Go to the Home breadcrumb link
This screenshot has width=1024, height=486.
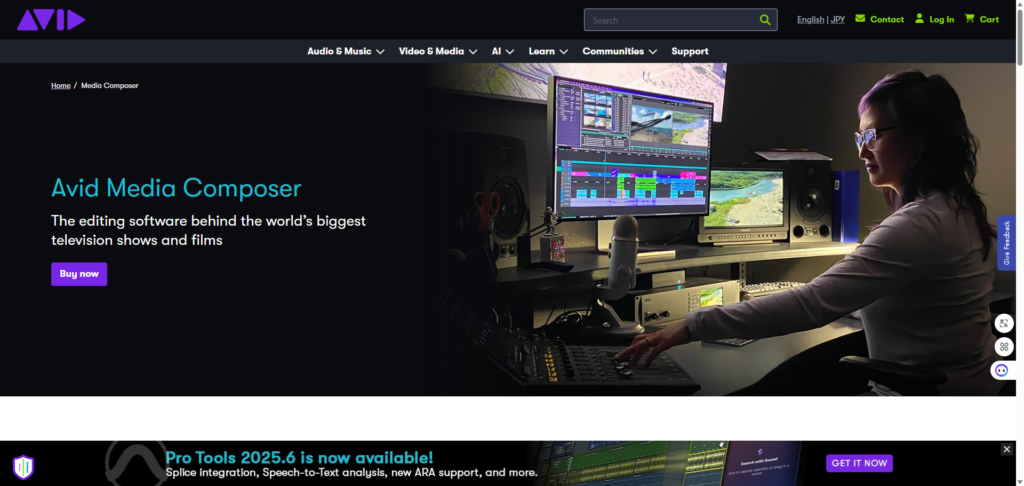[x=61, y=86]
